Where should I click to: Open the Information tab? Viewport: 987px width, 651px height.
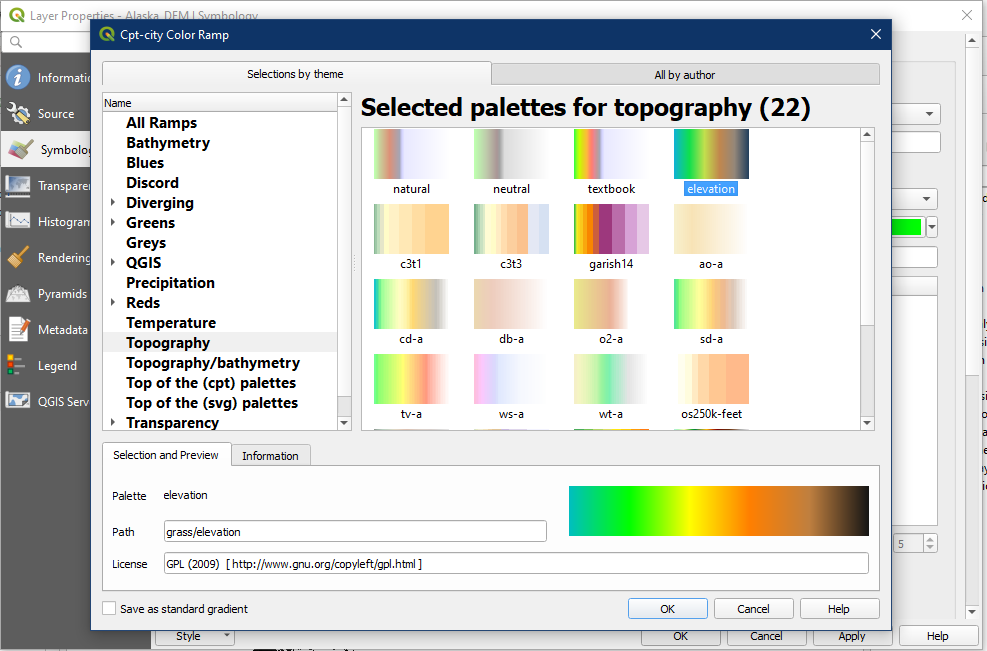click(270, 456)
